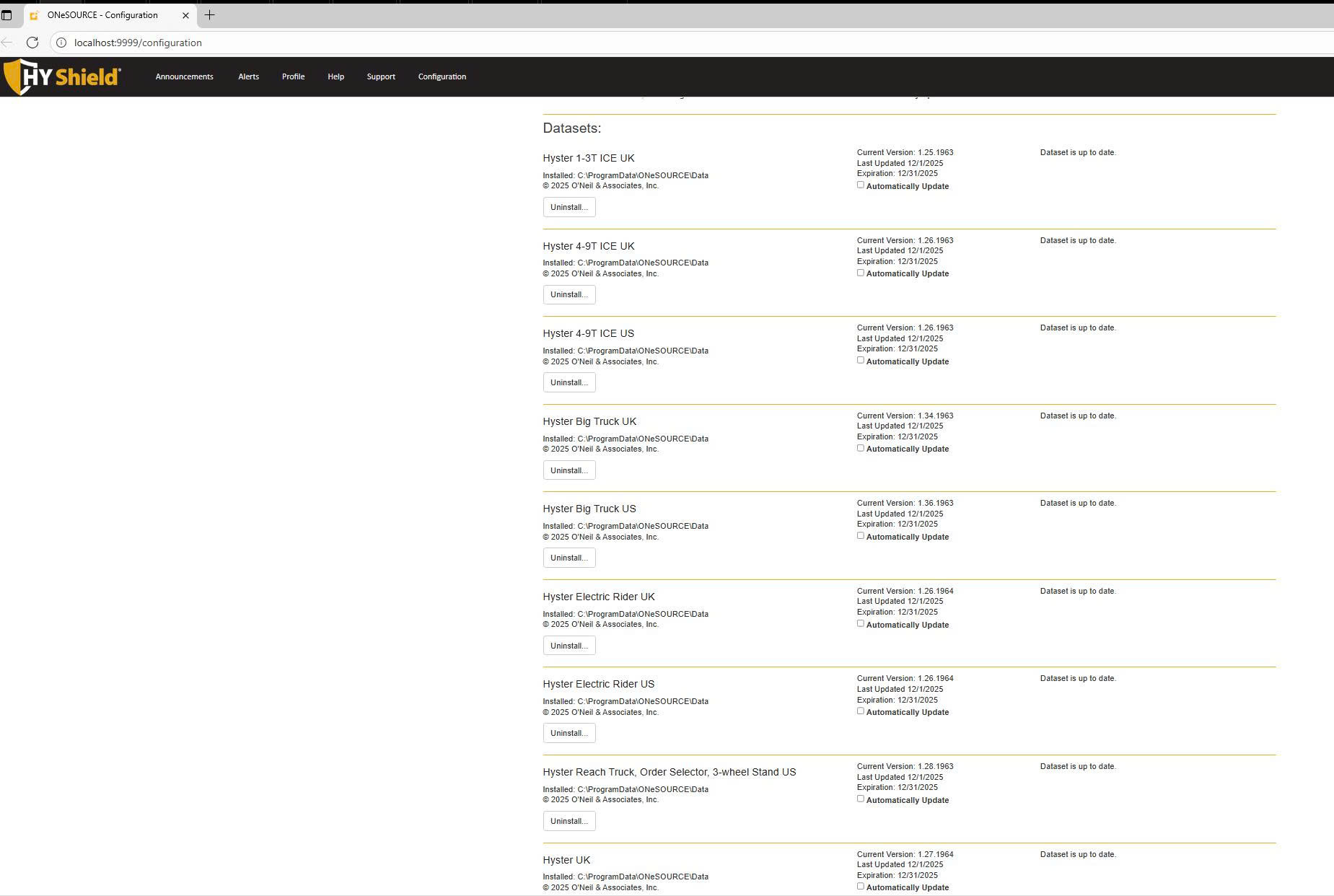
Task: Click Last Updated date for Hyster Big Truck UK
Action: tap(900, 426)
